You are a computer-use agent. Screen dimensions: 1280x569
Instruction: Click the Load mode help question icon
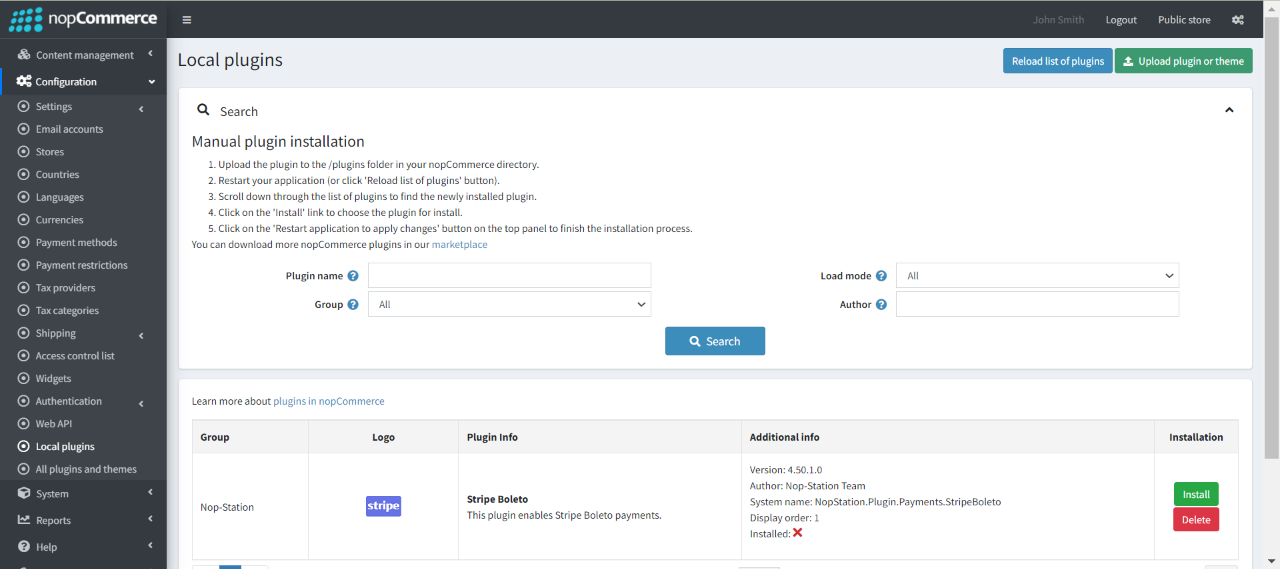click(x=881, y=276)
